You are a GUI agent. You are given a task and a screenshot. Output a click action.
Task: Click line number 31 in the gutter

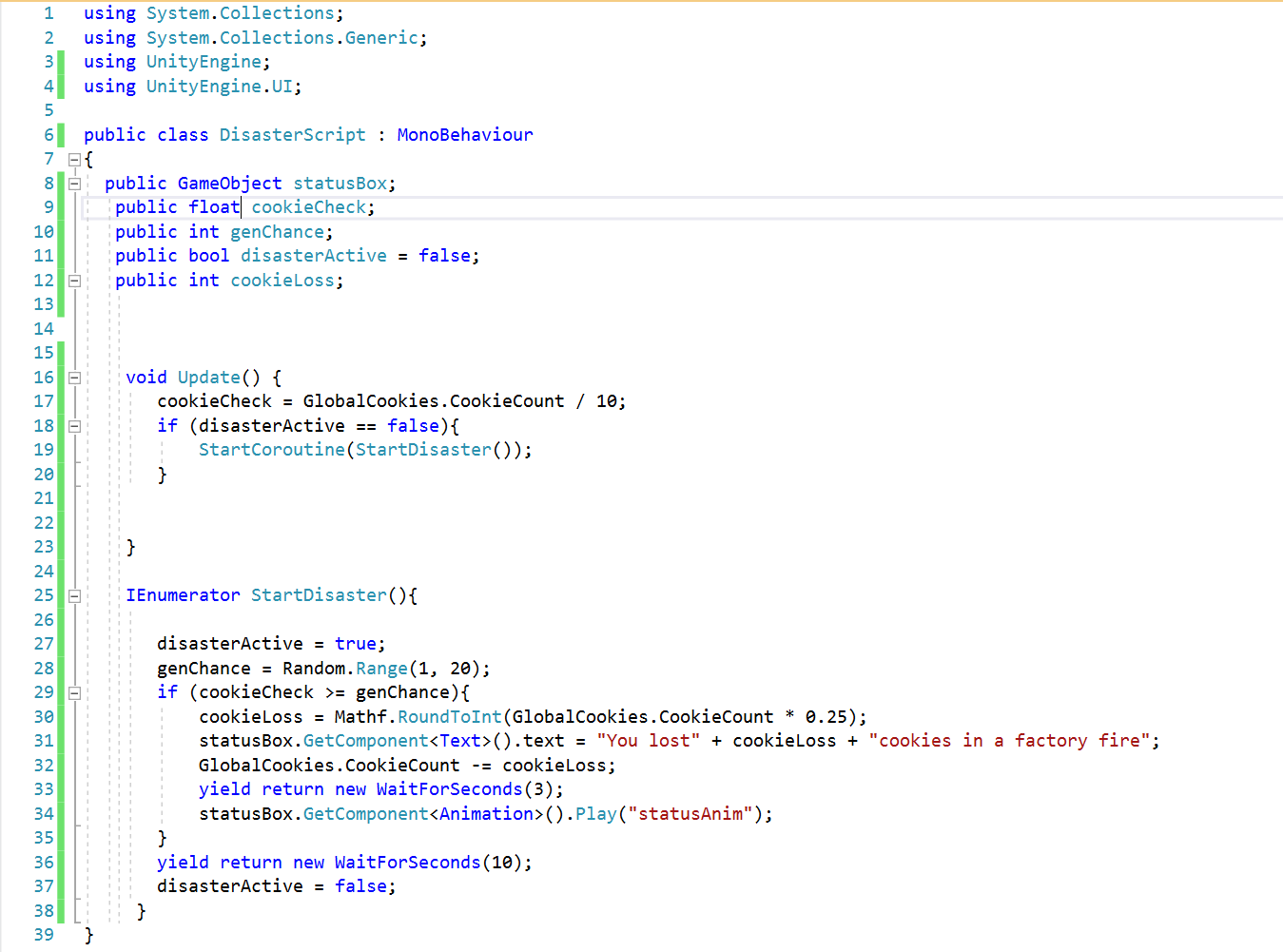coord(44,740)
